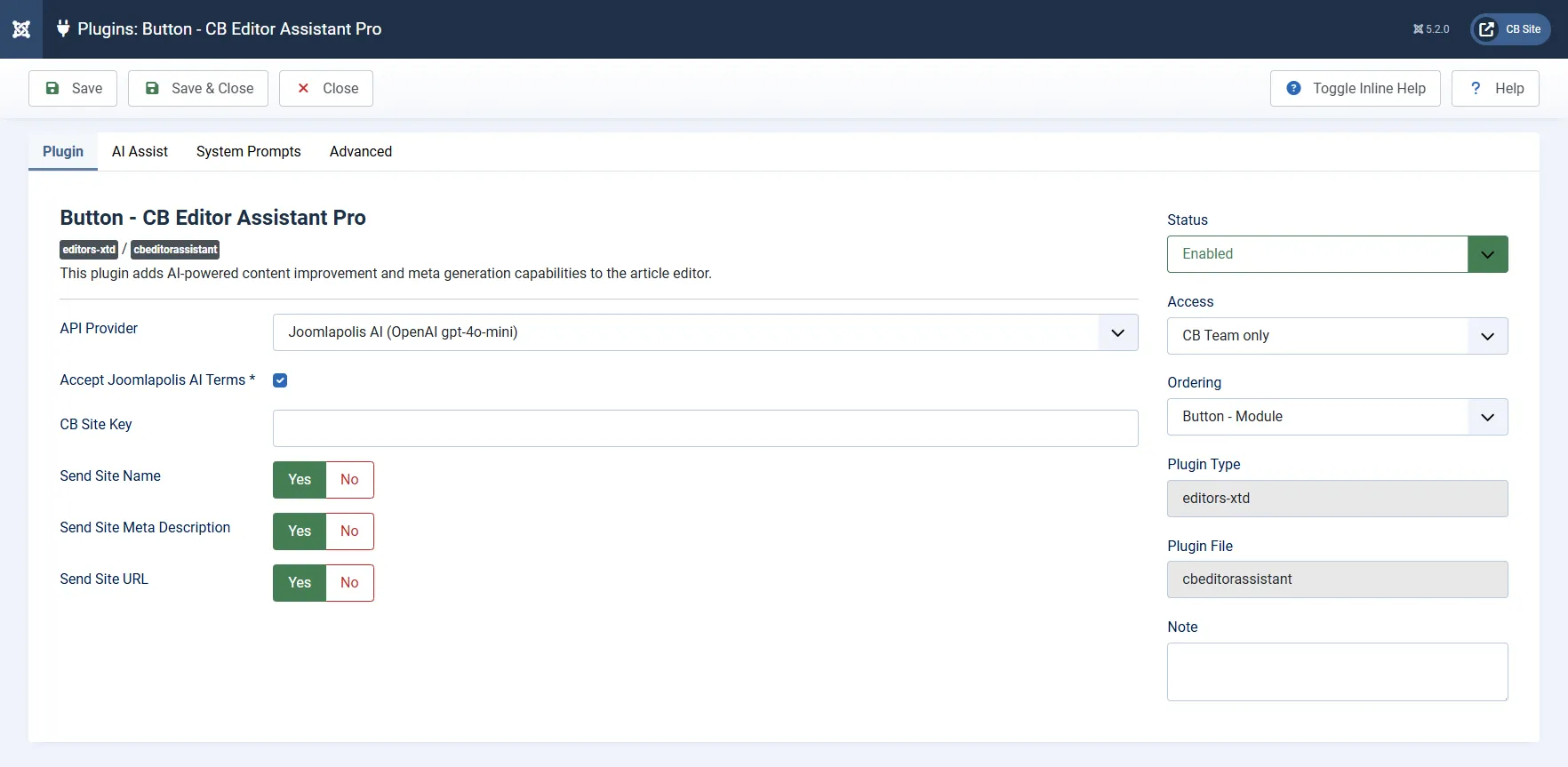This screenshot has width=1568, height=767.
Task: Open the Ordering dropdown showing Button - Module
Action: 1338,417
